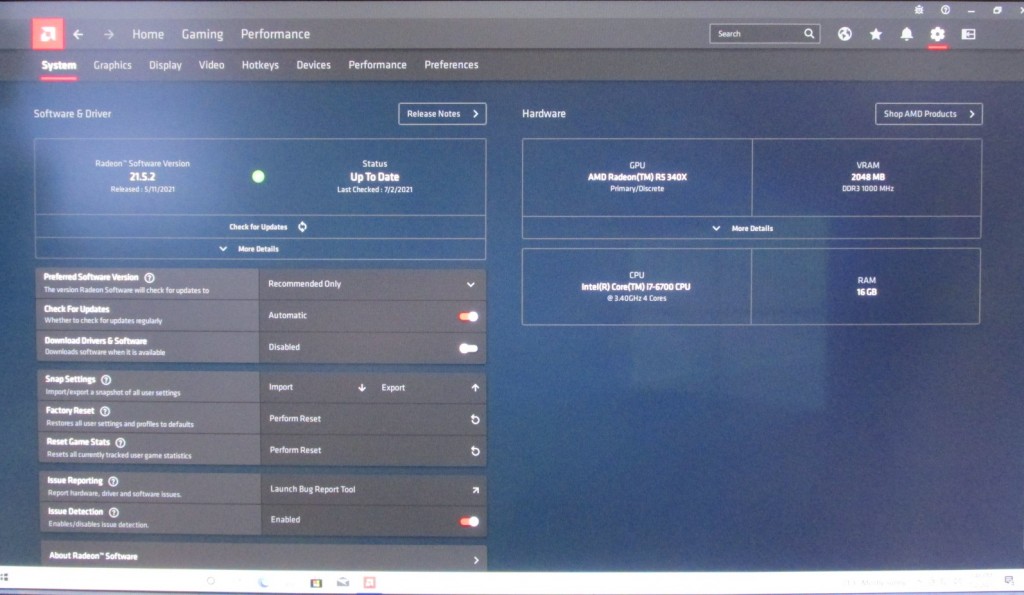Show help for Issue Detection
The width and height of the screenshot is (1024, 595).
pyautogui.click(x=114, y=513)
